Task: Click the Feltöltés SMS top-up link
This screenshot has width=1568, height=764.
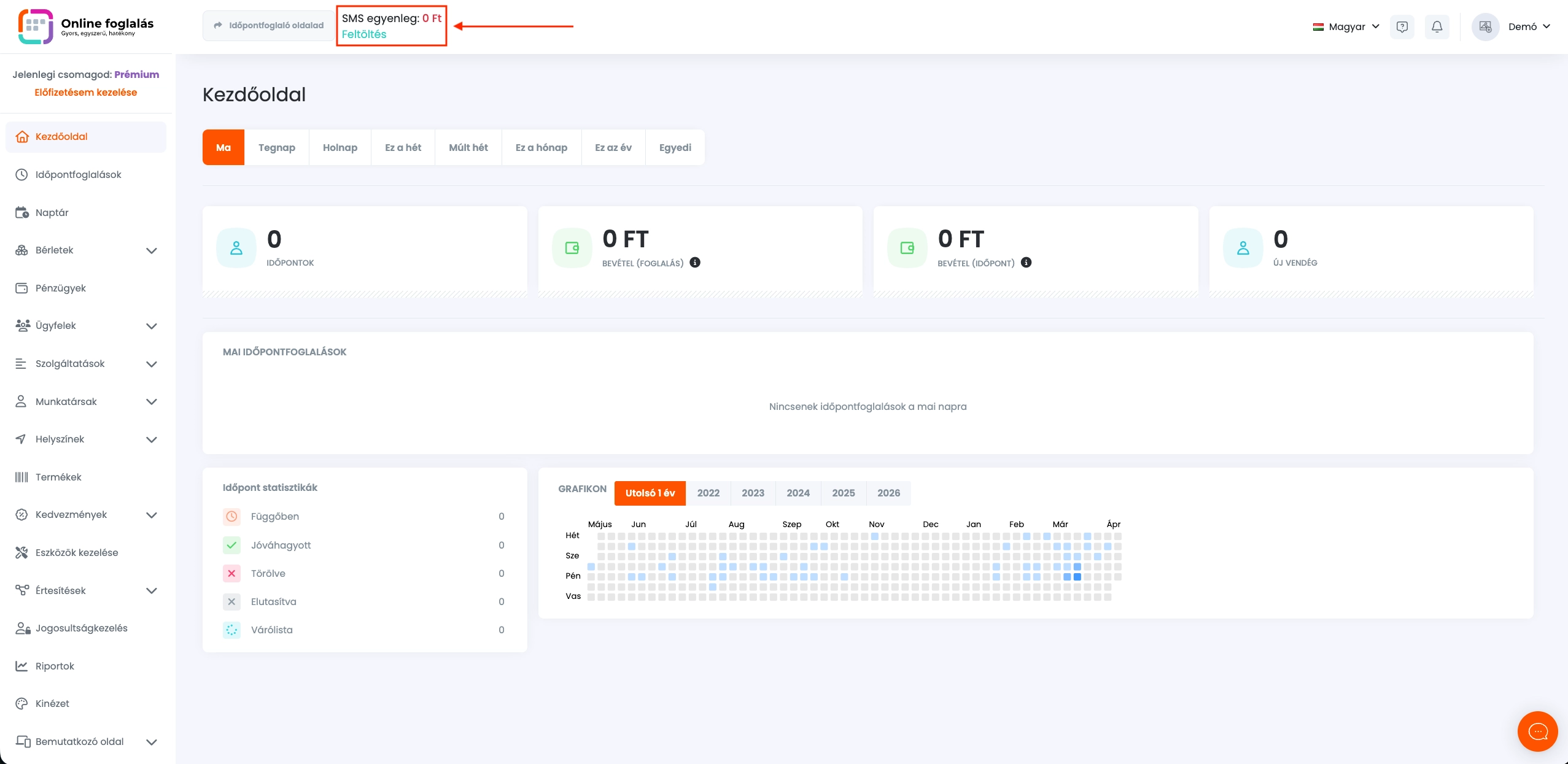Action: click(x=364, y=34)
